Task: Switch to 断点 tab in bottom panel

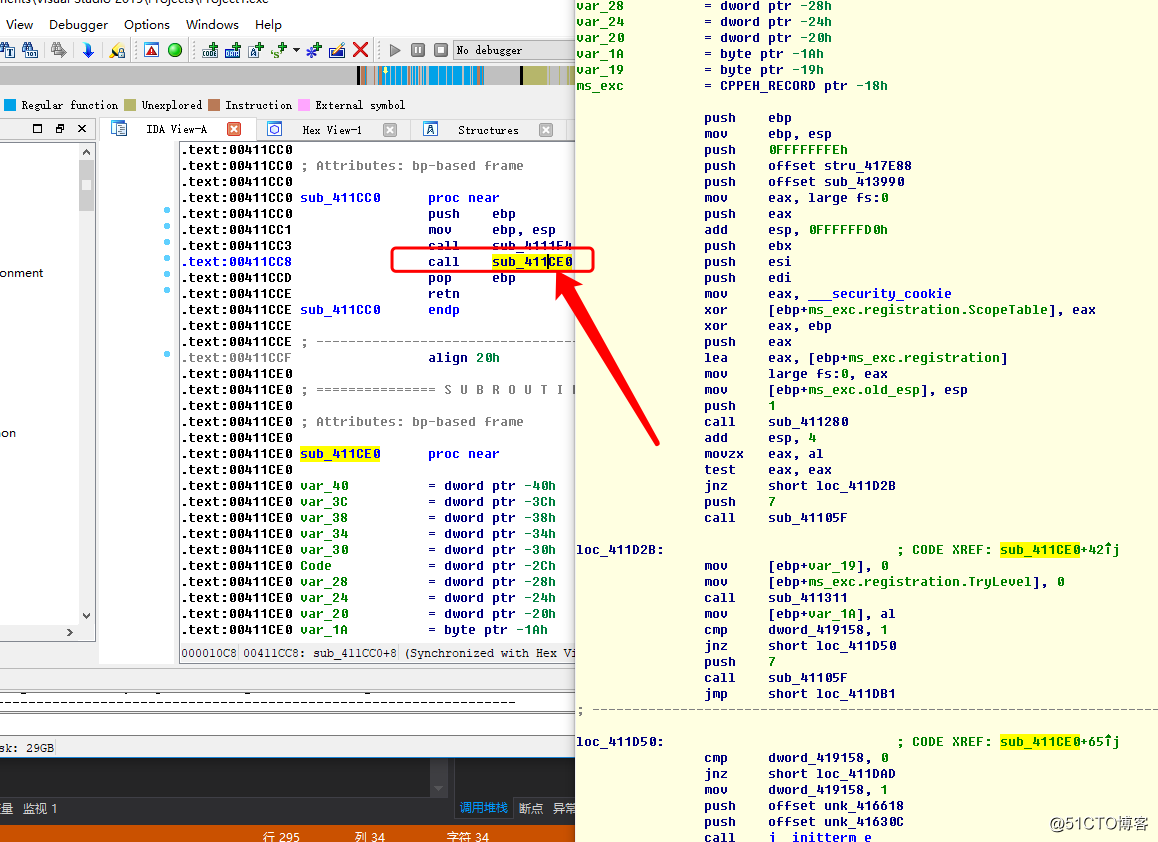Action: pyautogui.click(x=531, y=808)
